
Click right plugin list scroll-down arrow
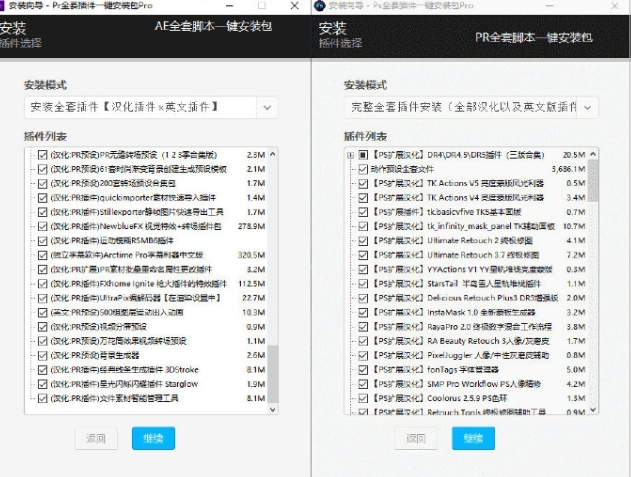pyautogui.click(x=593, y=409)
